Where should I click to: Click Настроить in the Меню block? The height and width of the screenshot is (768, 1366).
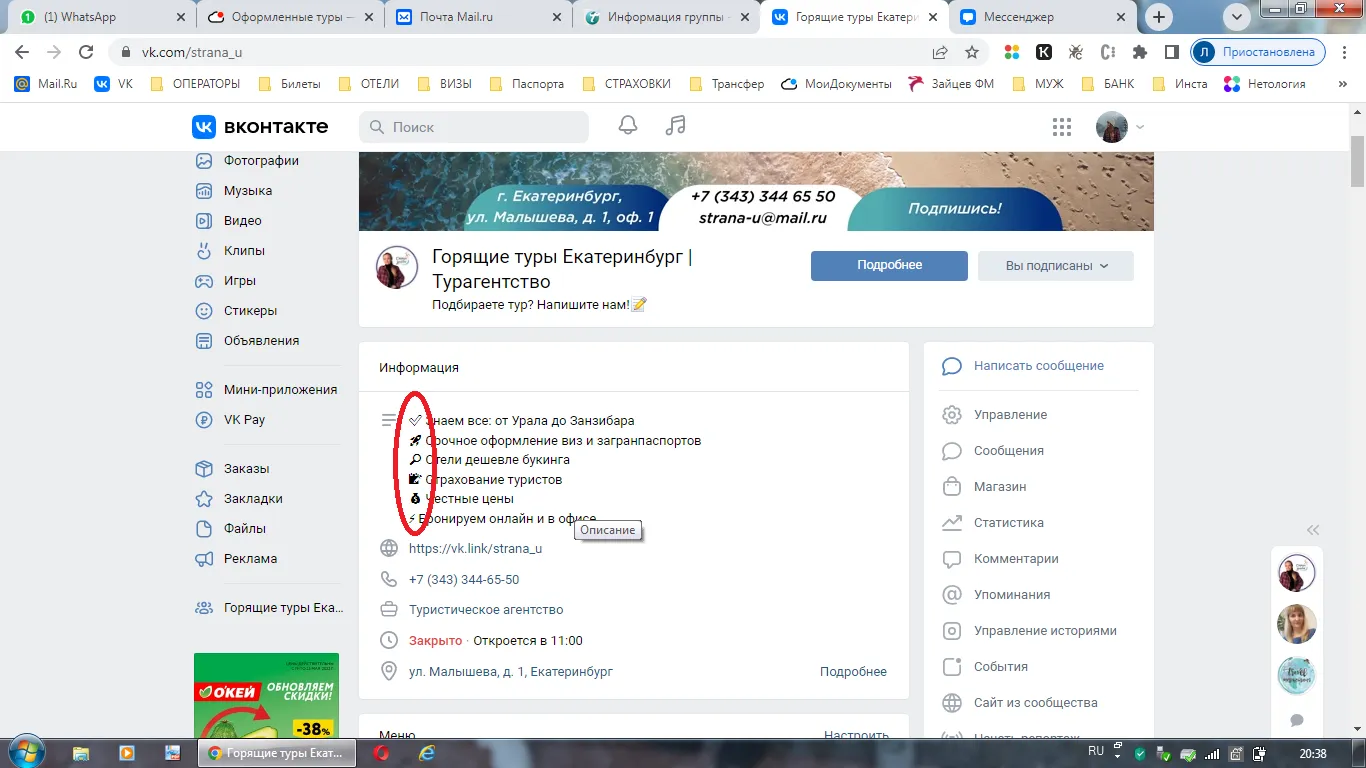(x=856, y=735)
